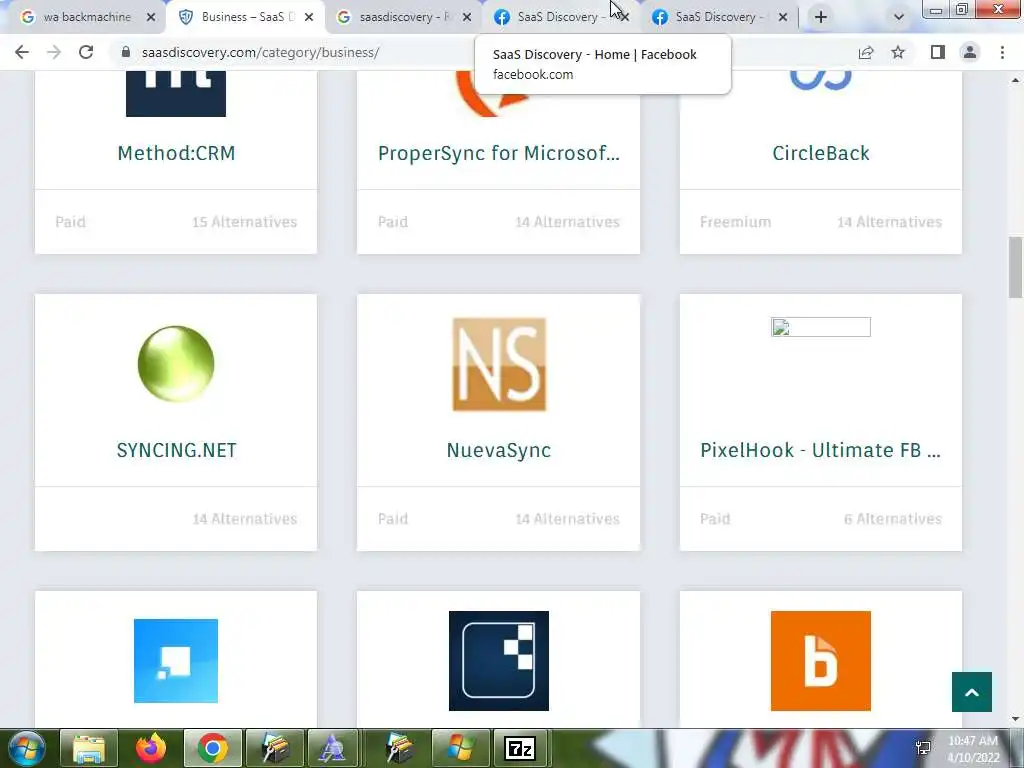Viewport: 1024px width, 768px height.
Task: Select Chrome in the taskbar
Action: pos(213,748)
